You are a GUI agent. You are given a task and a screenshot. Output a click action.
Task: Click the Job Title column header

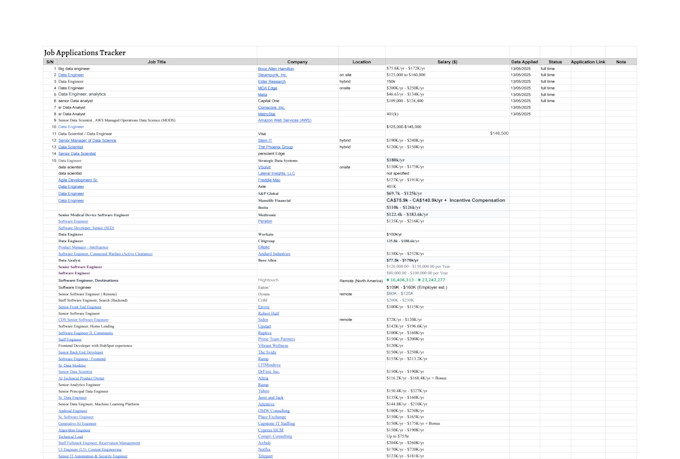[x=157, y=62]
